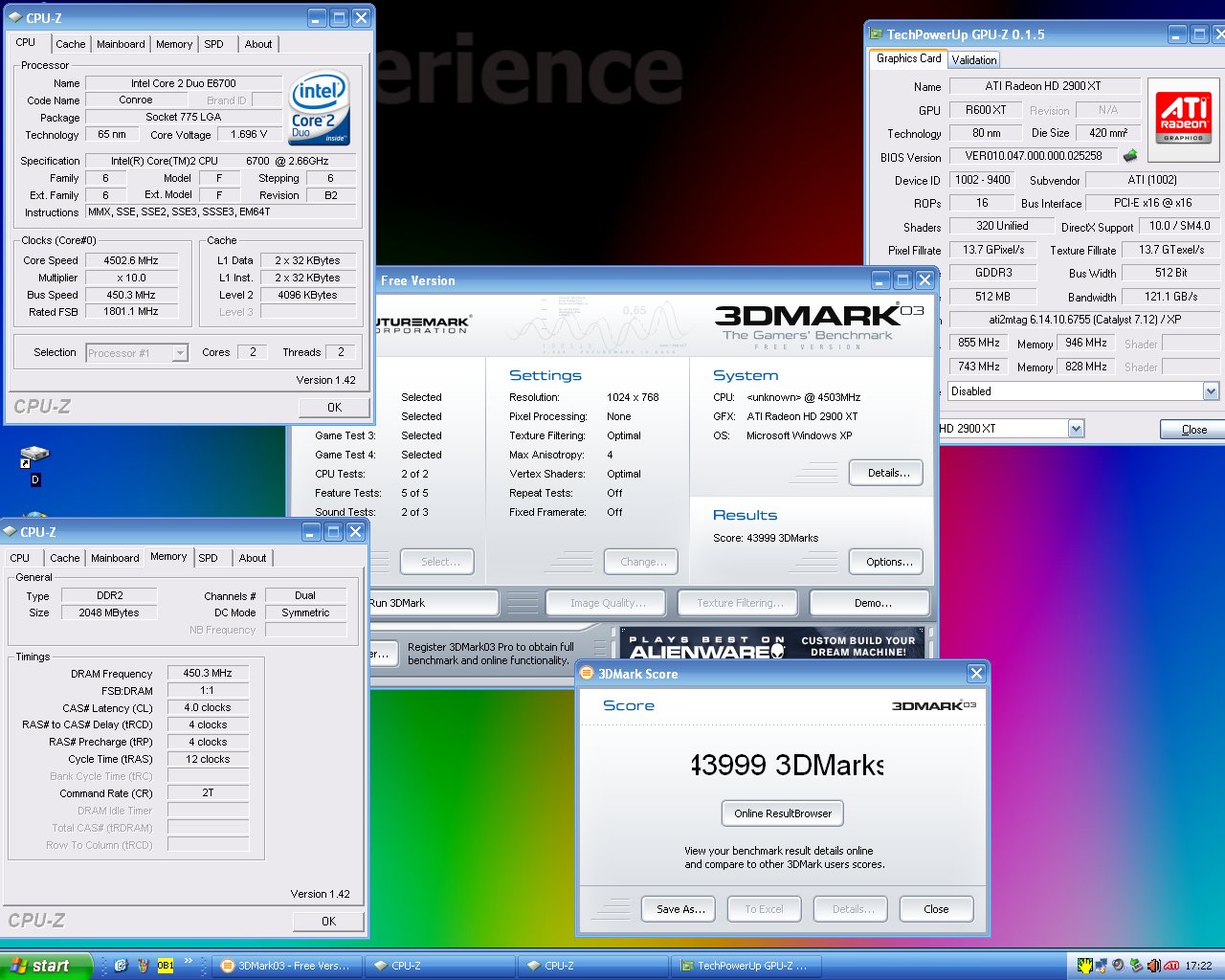Click the Safely Remove Hardware tray icon
The height and width of the screenshot is (980, 1225).
point(1135,966)
